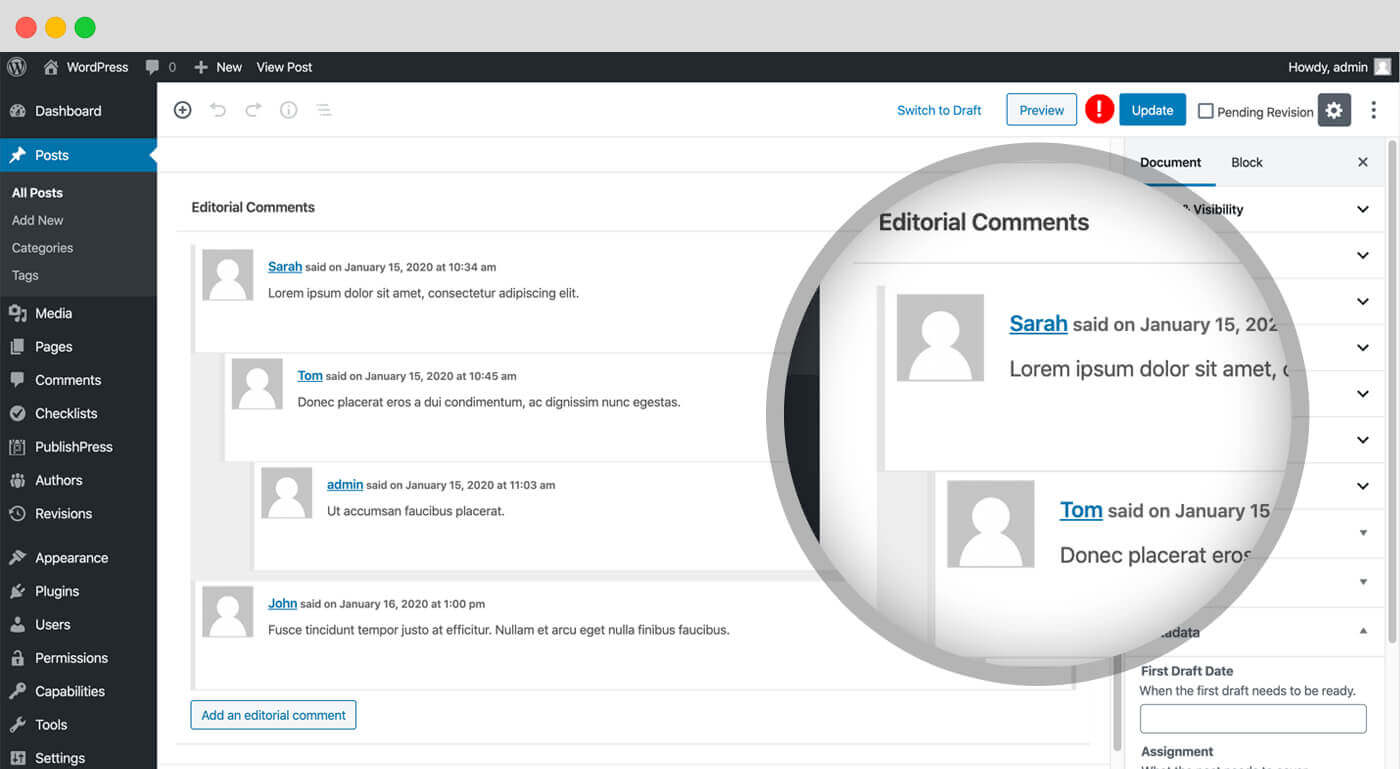Click the "First Draft Date" label
The width and height of the screenshot is (1400, 769).
pyautogui.click(x=1187, y=671)
